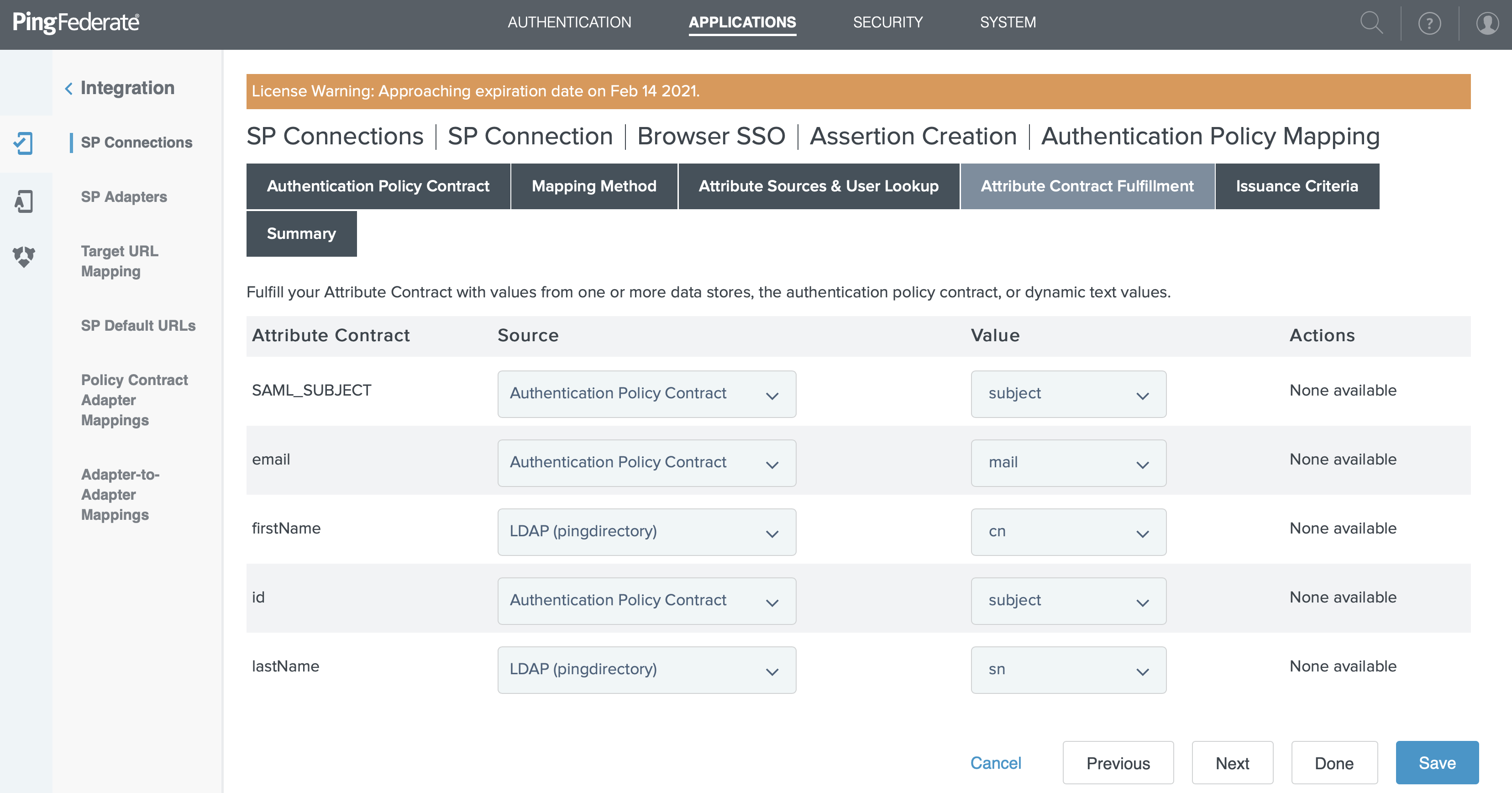Open the email value dropdown showing mail
The width and height of the screenshot is (1512, 793).
pos(1068,463)
